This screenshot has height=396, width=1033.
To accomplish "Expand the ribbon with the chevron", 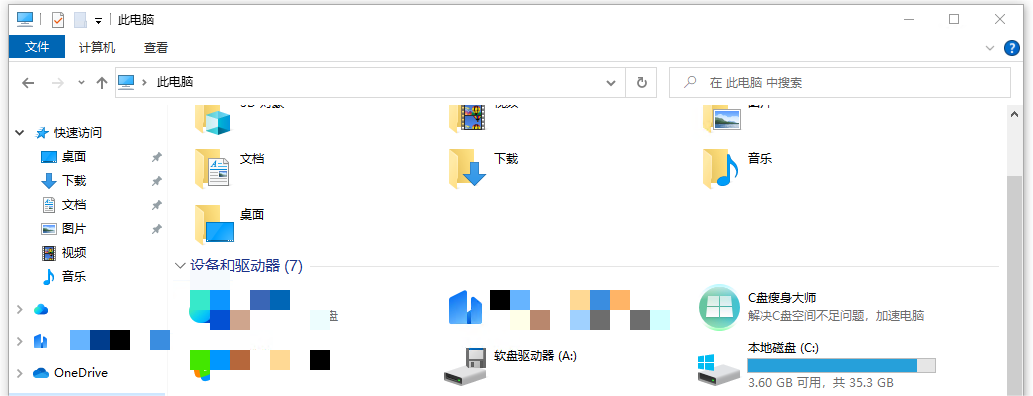I will (990, 47).
